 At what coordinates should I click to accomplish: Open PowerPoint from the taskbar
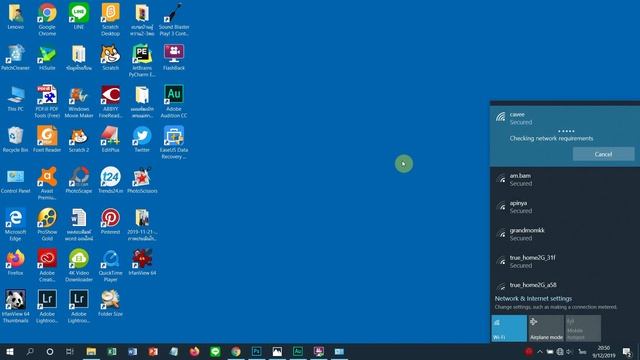pos(153,351)
